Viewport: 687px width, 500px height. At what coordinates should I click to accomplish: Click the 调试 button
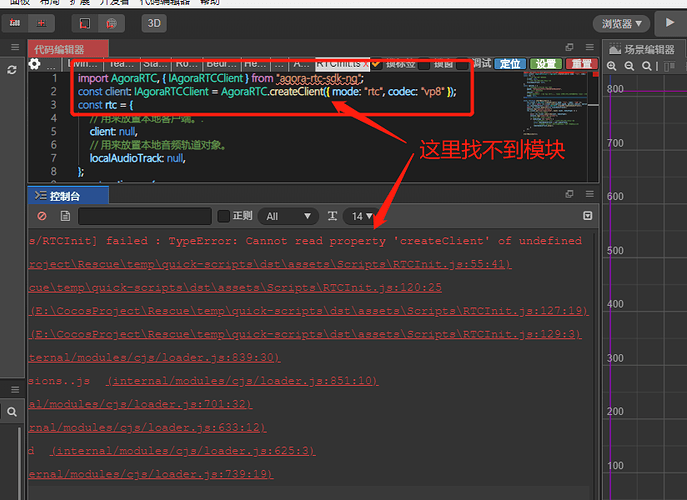[x=482, y=64]
